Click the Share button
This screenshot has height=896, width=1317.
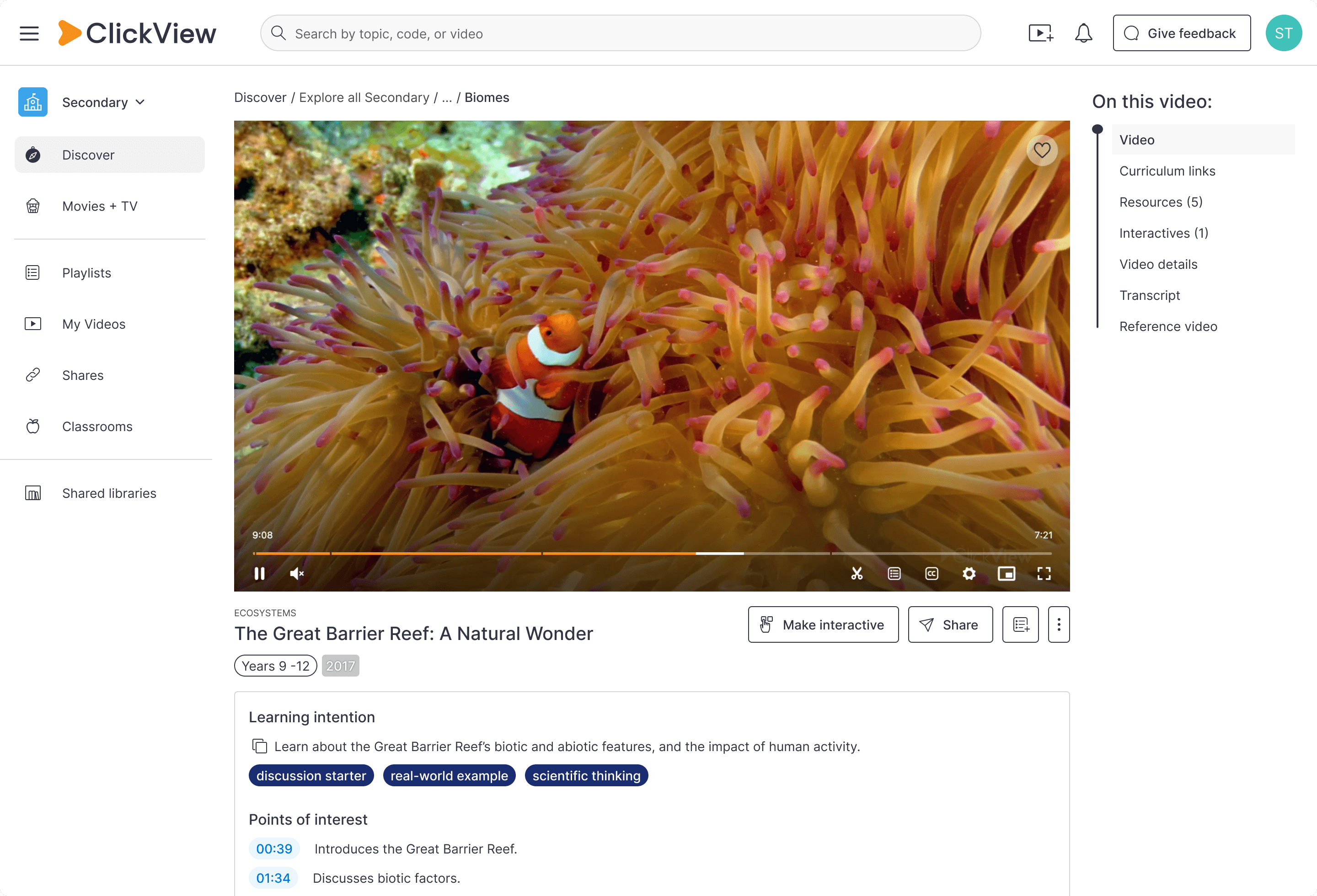(x=950, y=625)
